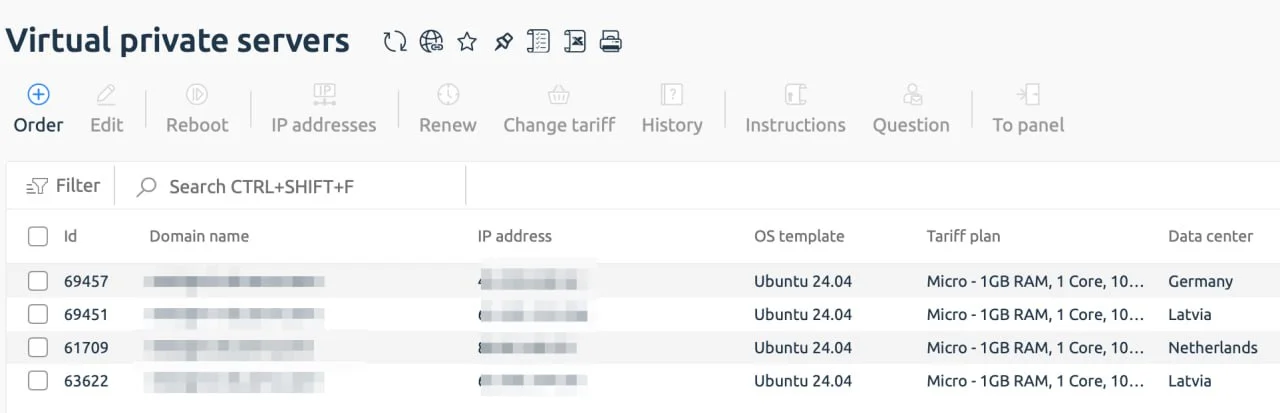Click the globe link icon in header
Screen dimensions: 1280x413
tap(431, 41)
